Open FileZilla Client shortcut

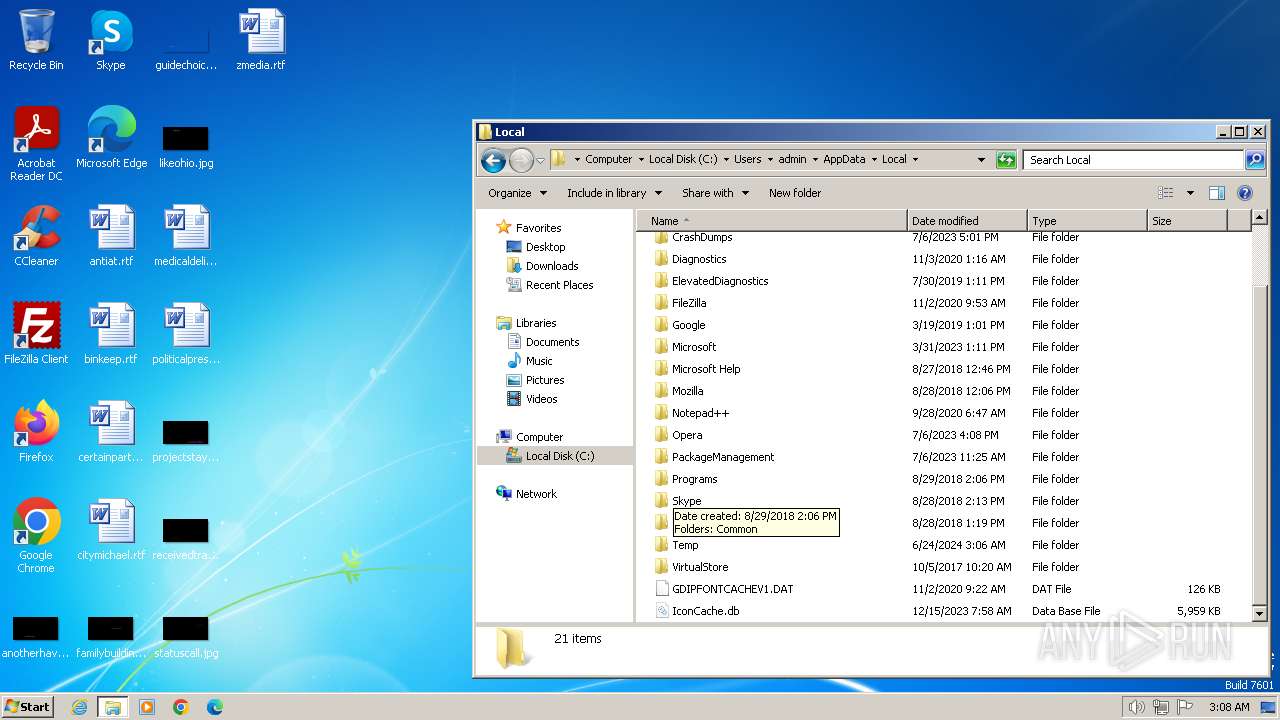36,334
